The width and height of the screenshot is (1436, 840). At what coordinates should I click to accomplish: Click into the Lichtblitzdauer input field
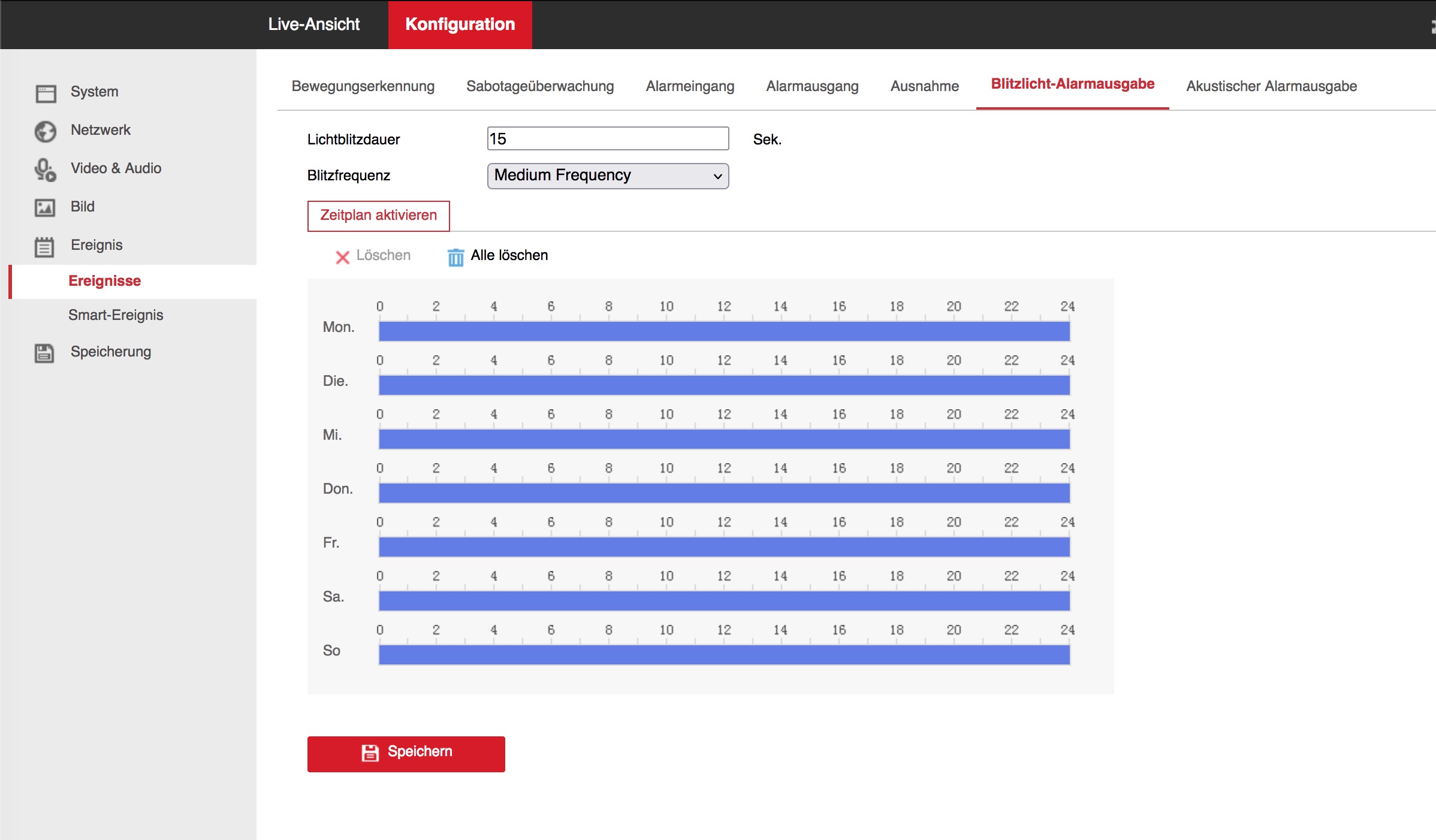click(608, 138)
